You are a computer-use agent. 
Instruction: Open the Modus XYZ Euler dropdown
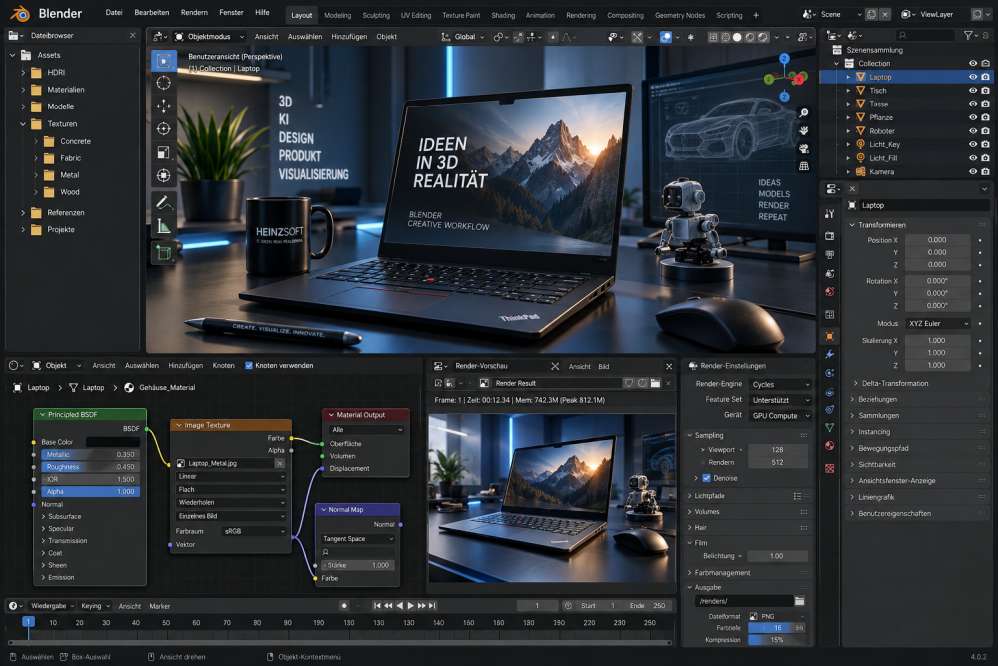[x=938, y=323]
